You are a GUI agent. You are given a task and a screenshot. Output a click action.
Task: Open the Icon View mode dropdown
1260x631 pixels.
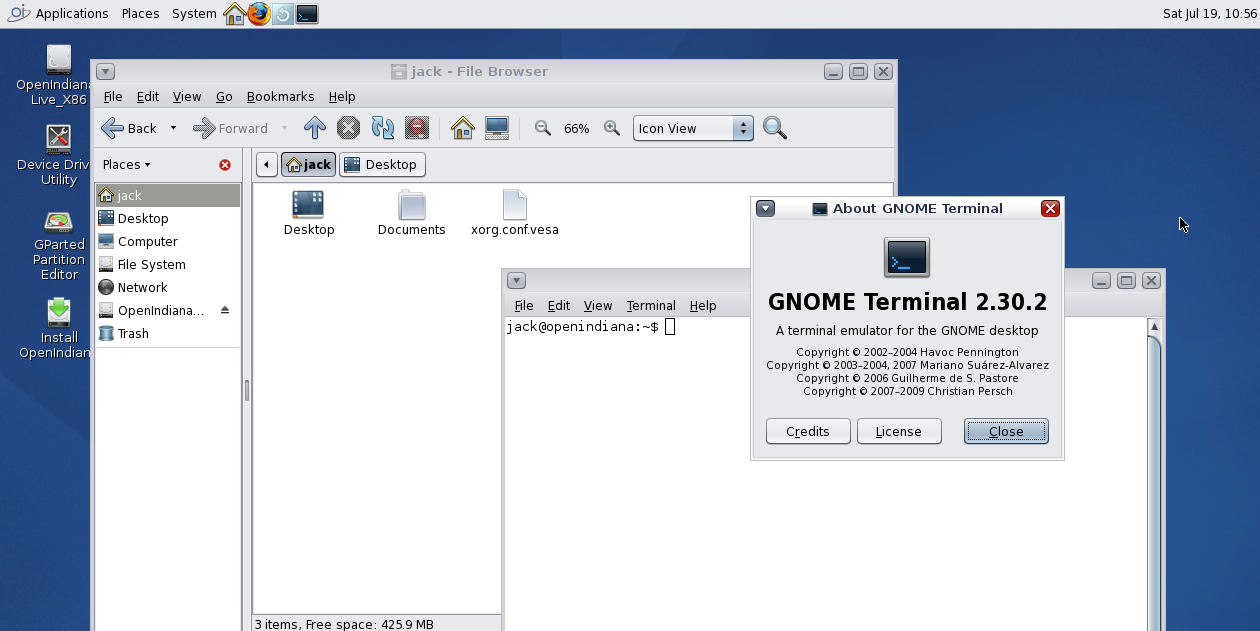point(693,128)
